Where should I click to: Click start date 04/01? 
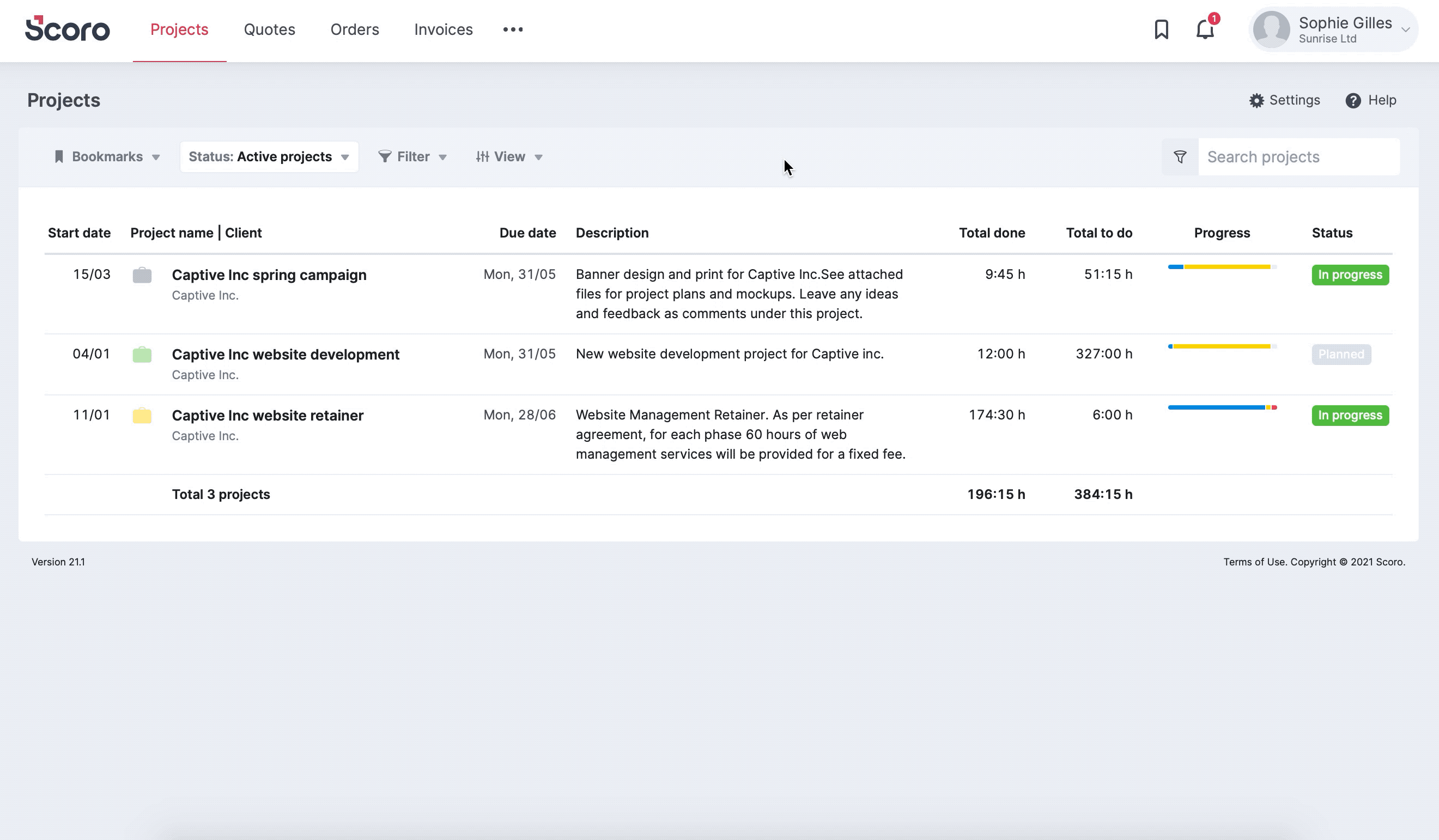tap(92, 354)
